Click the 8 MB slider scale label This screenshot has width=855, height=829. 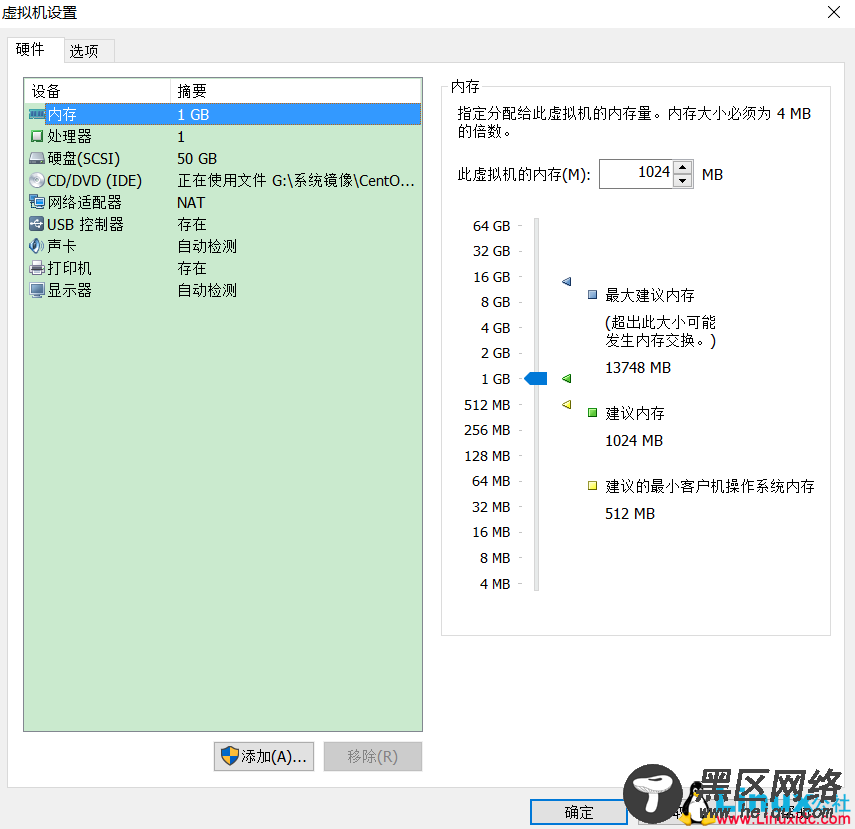pos(495,558)
